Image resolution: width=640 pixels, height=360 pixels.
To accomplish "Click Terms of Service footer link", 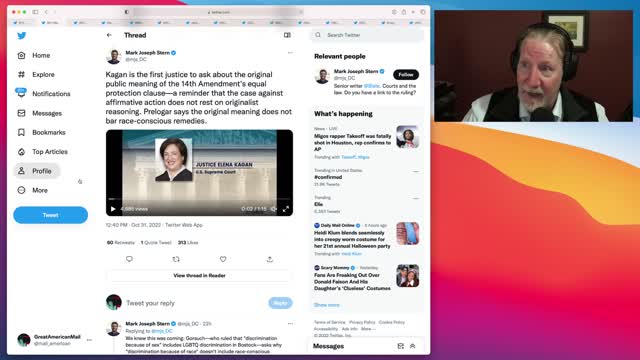I will pyautogui.click(x=329, y=322).
